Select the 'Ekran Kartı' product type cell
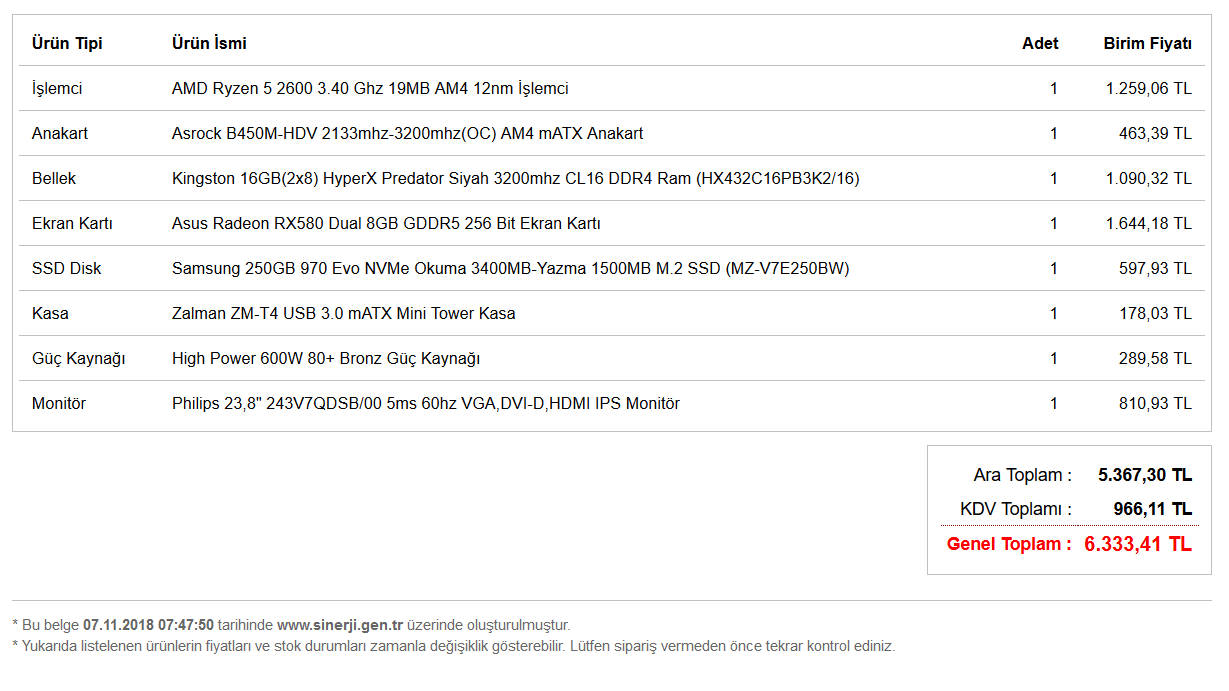 pyautogui.click(x=72, y=223)
